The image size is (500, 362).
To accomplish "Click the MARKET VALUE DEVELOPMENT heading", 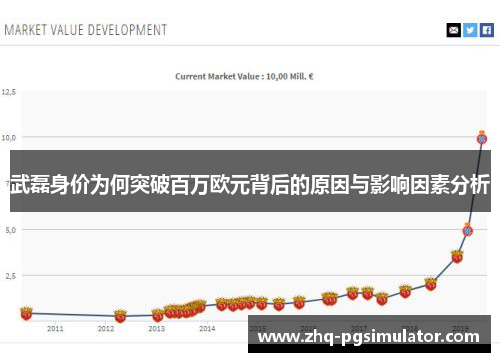I will [86, 30].
